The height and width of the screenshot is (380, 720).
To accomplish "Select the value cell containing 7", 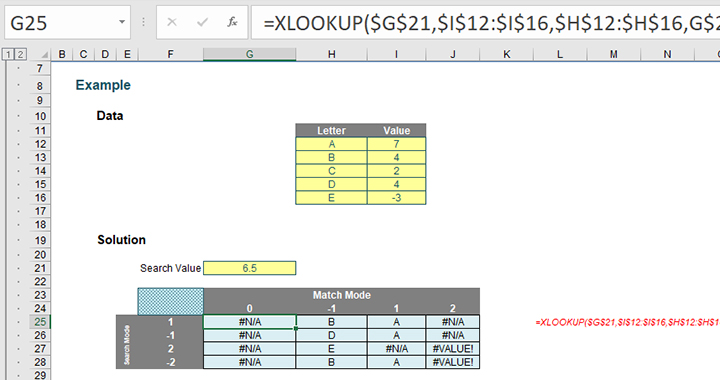I will pyautogui.click(x=396, y=144).
